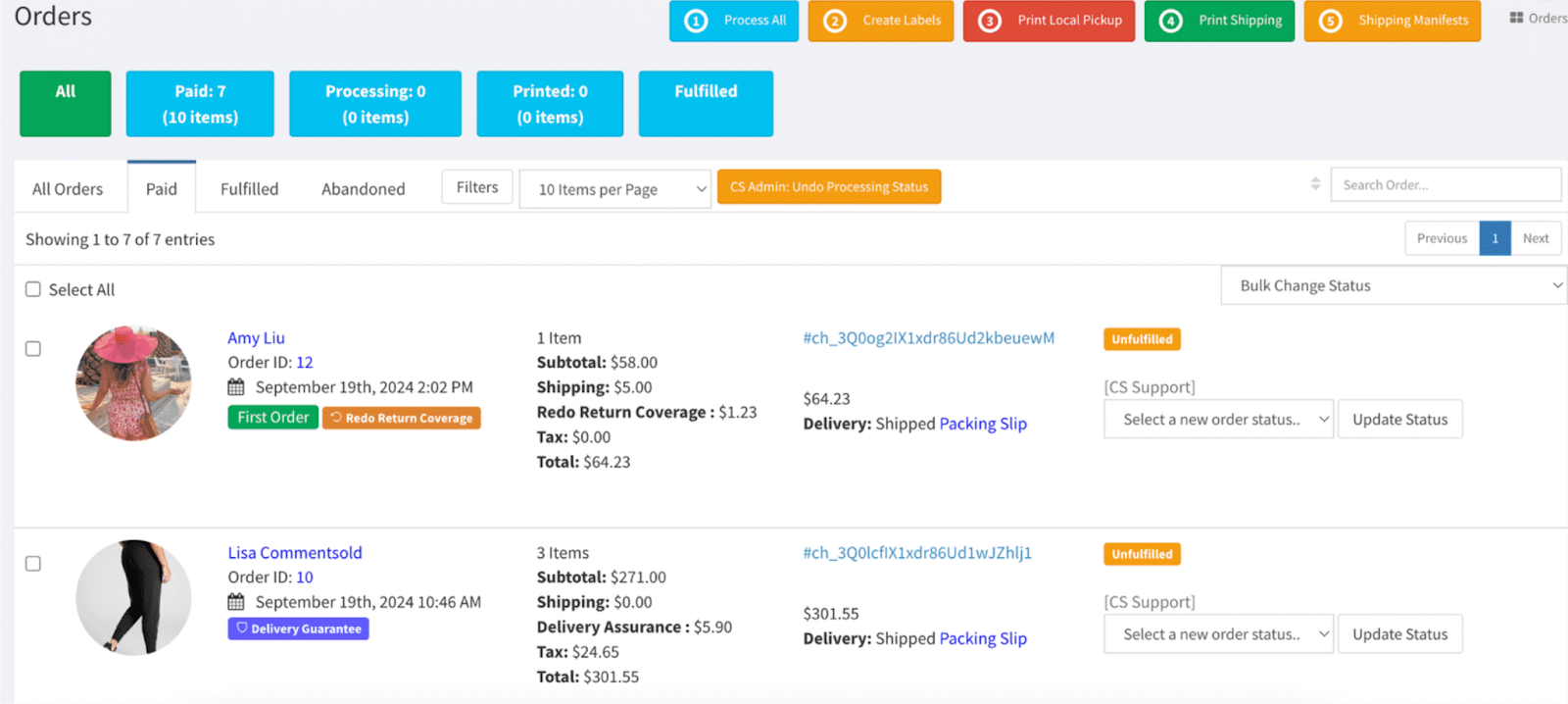Switch to the Fulfilled tab
This screenshot has width=1568, height=704.
point(249,189)
